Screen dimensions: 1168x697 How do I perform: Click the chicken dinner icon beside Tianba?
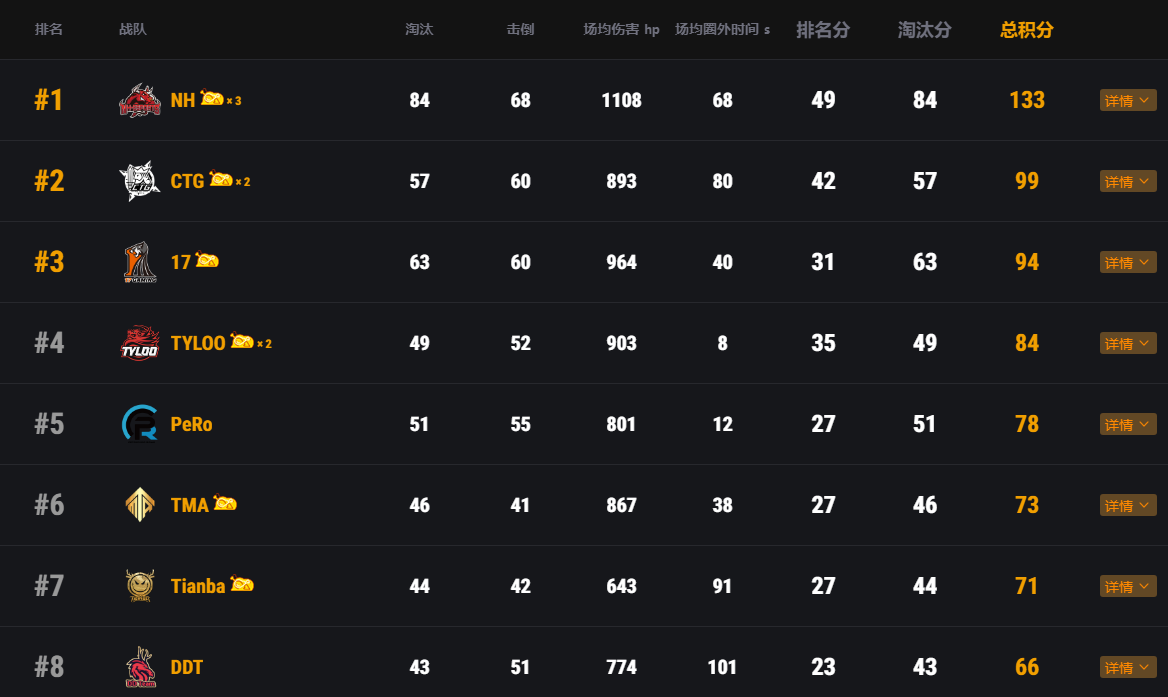(242, 584)
